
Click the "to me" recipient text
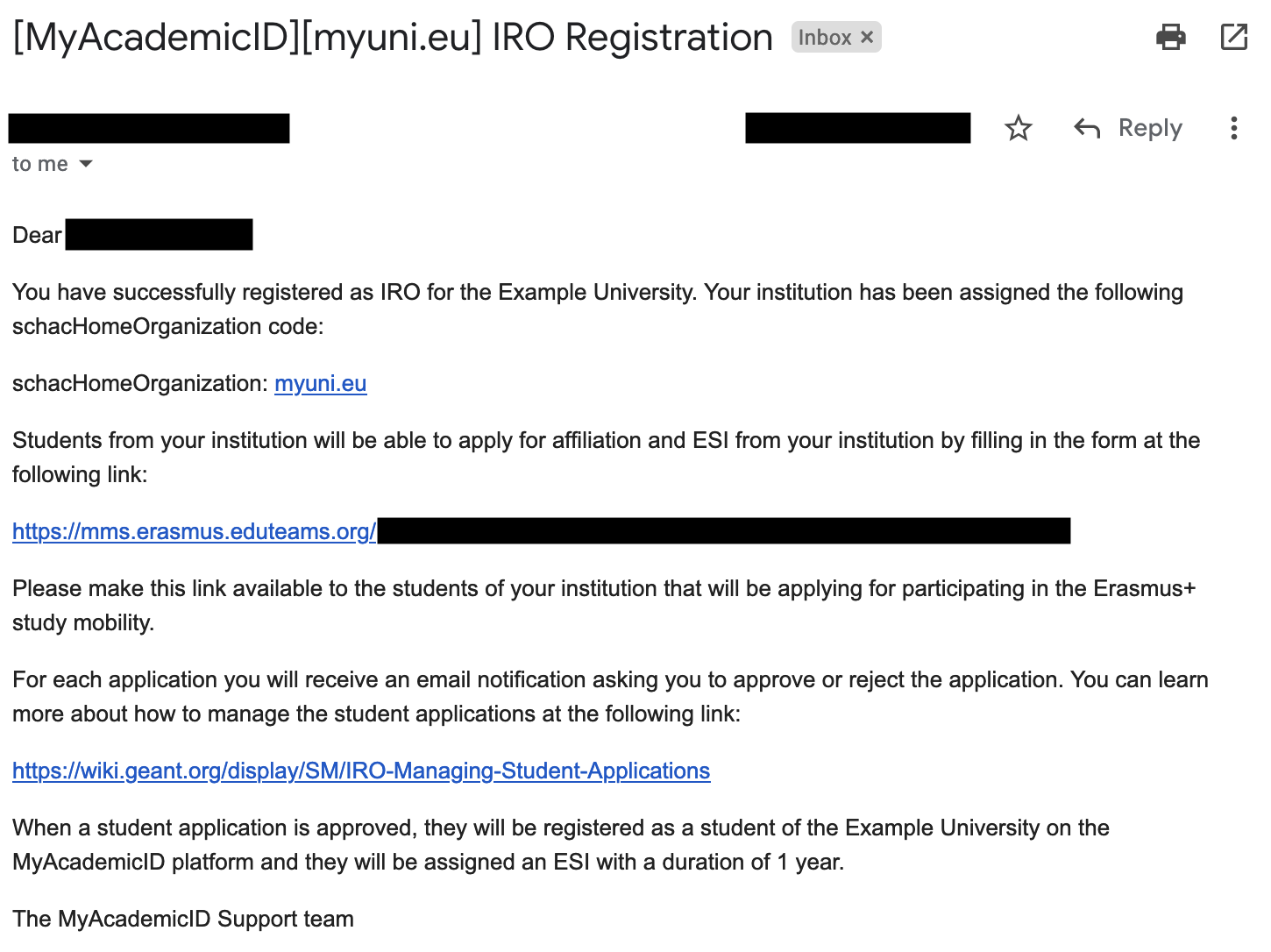[39, 164]
